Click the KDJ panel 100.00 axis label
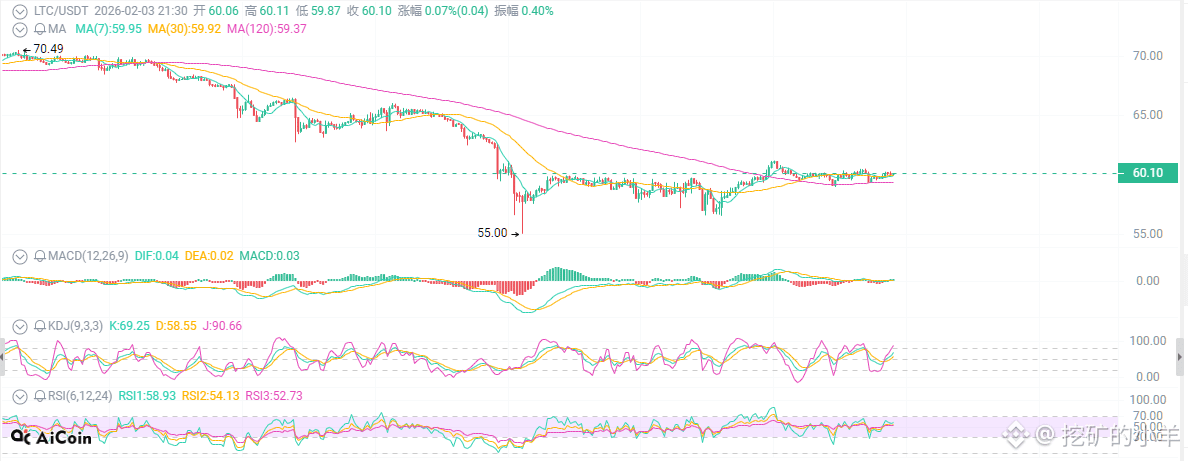 click(x=1147, y=340)
